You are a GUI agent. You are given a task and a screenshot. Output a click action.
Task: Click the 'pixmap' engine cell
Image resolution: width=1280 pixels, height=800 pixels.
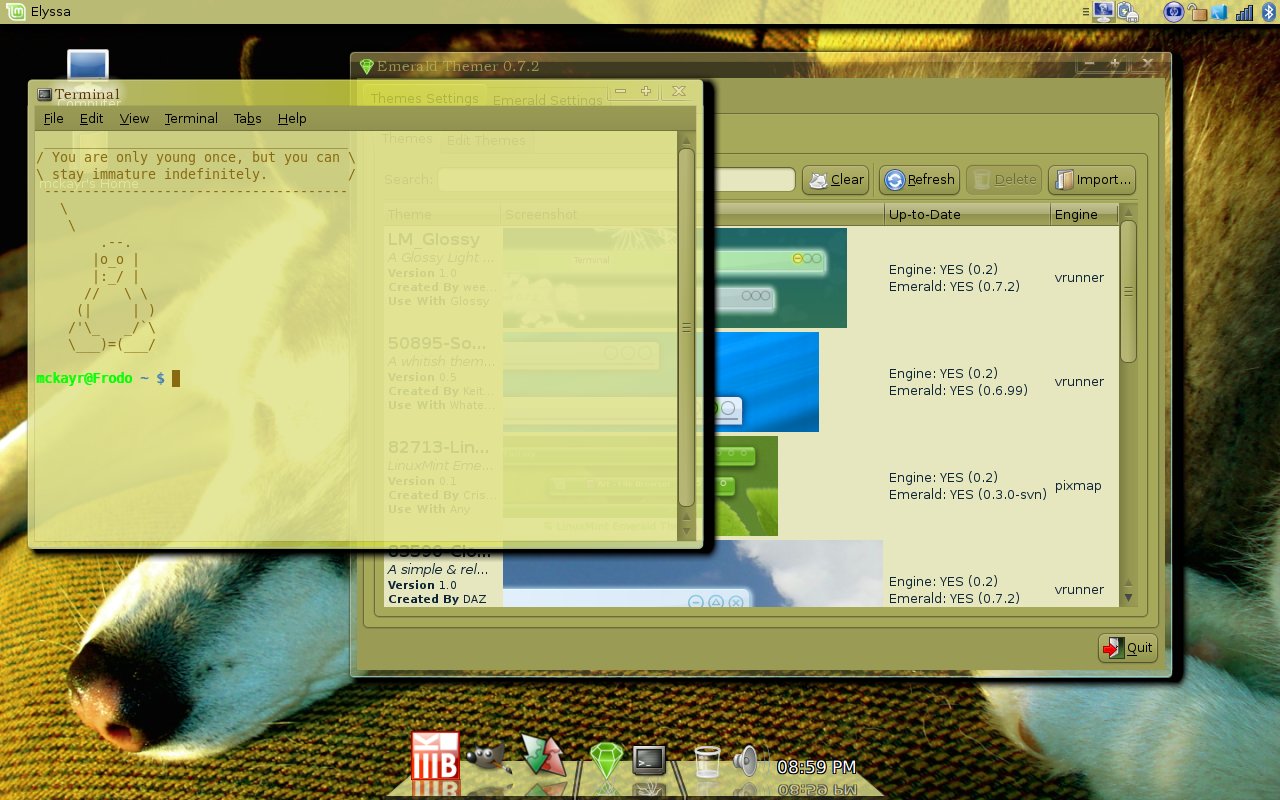pos(1078,486)
